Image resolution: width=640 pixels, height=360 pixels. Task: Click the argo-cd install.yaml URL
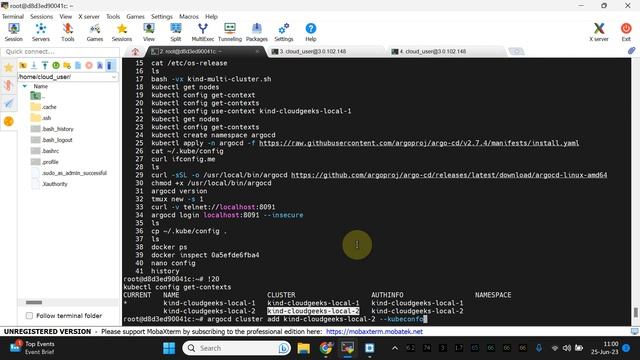419,143
